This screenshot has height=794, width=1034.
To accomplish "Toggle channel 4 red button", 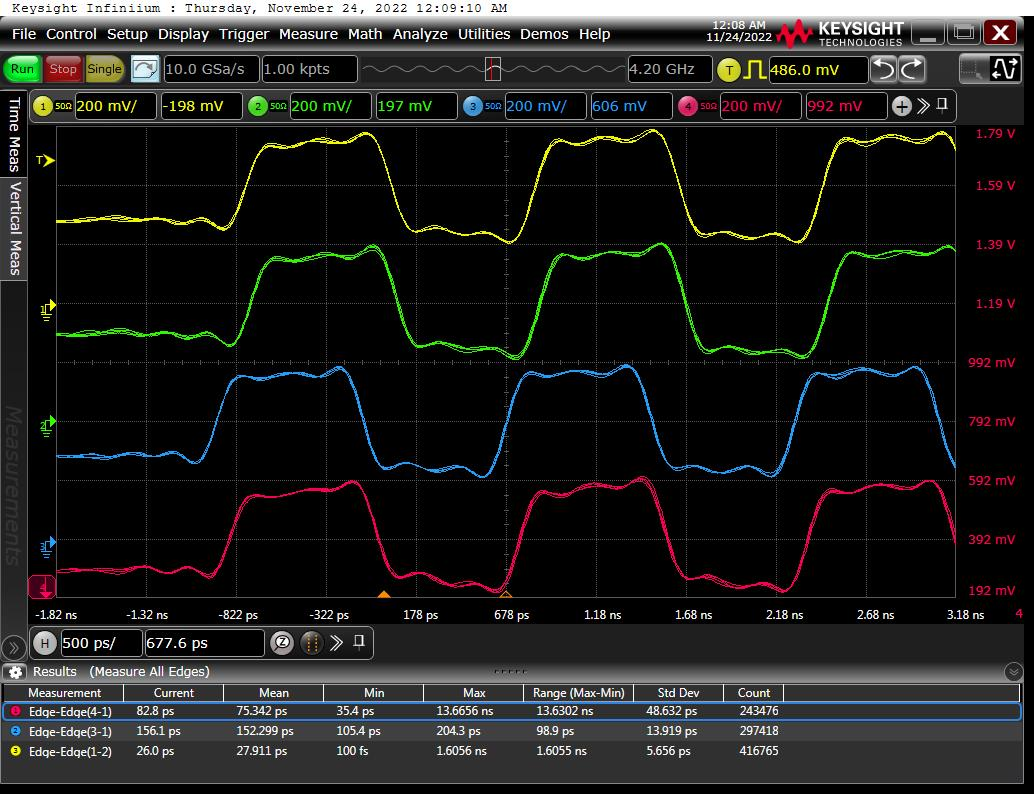I will 688,106.
